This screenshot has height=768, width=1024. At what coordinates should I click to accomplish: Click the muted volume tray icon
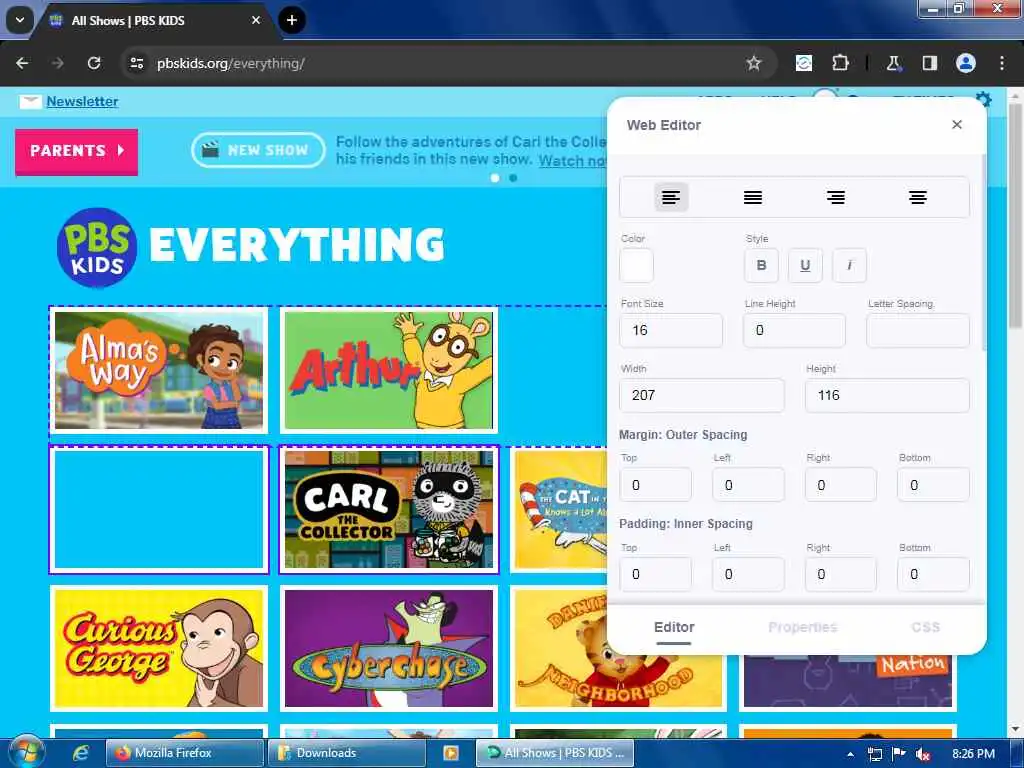click(923, 754)
